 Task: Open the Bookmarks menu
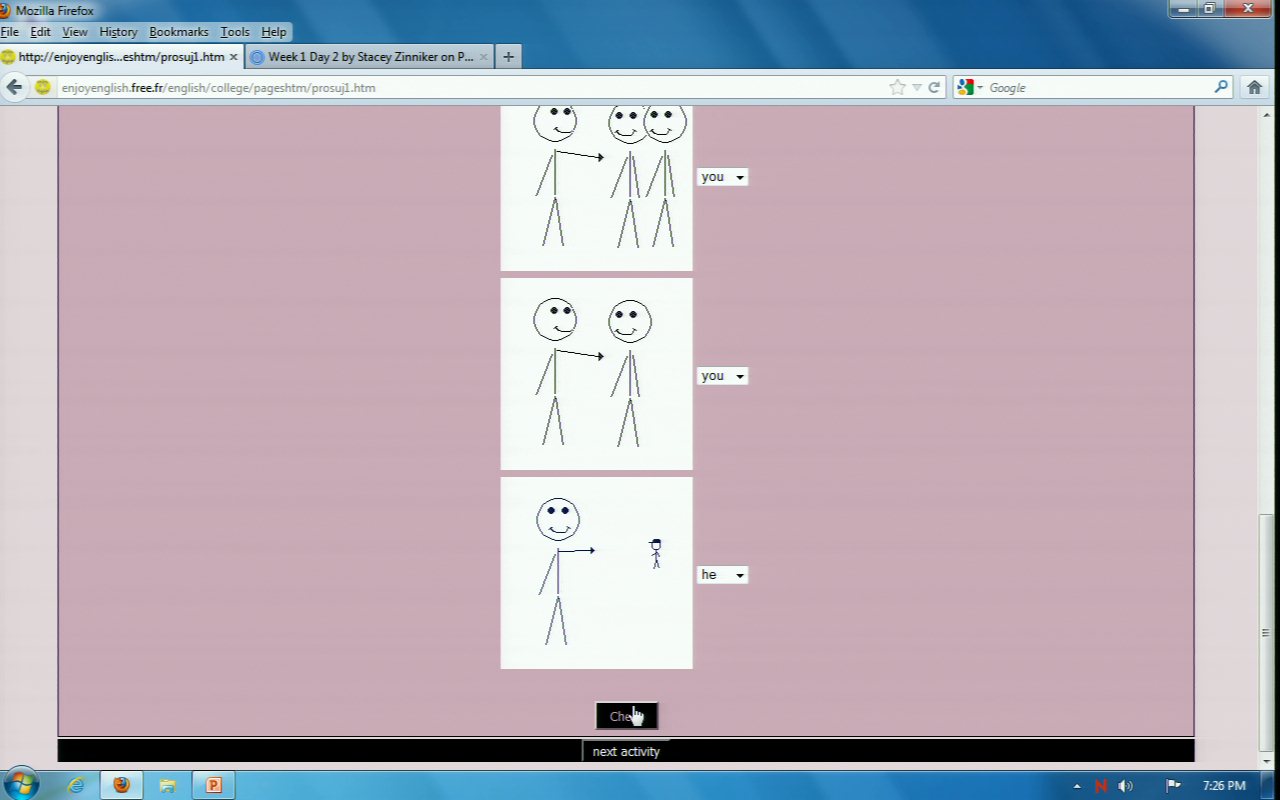178,32
